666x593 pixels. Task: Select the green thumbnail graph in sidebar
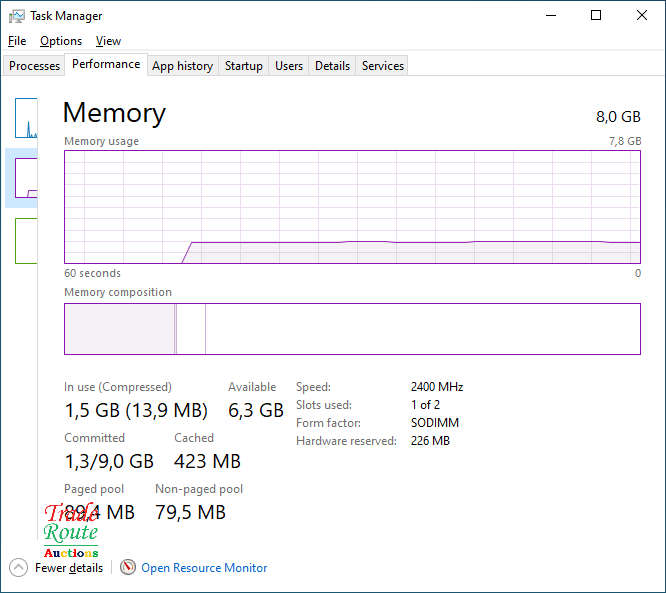click(26, 241)
